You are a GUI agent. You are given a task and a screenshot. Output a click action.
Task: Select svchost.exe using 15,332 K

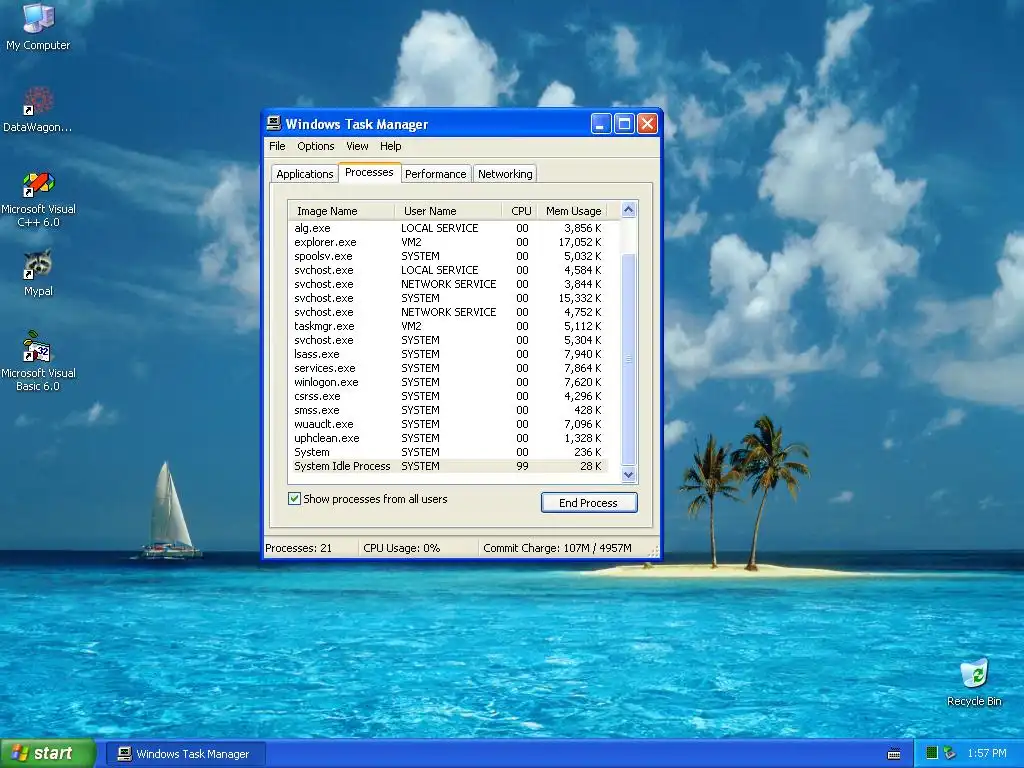click(448, 298)
